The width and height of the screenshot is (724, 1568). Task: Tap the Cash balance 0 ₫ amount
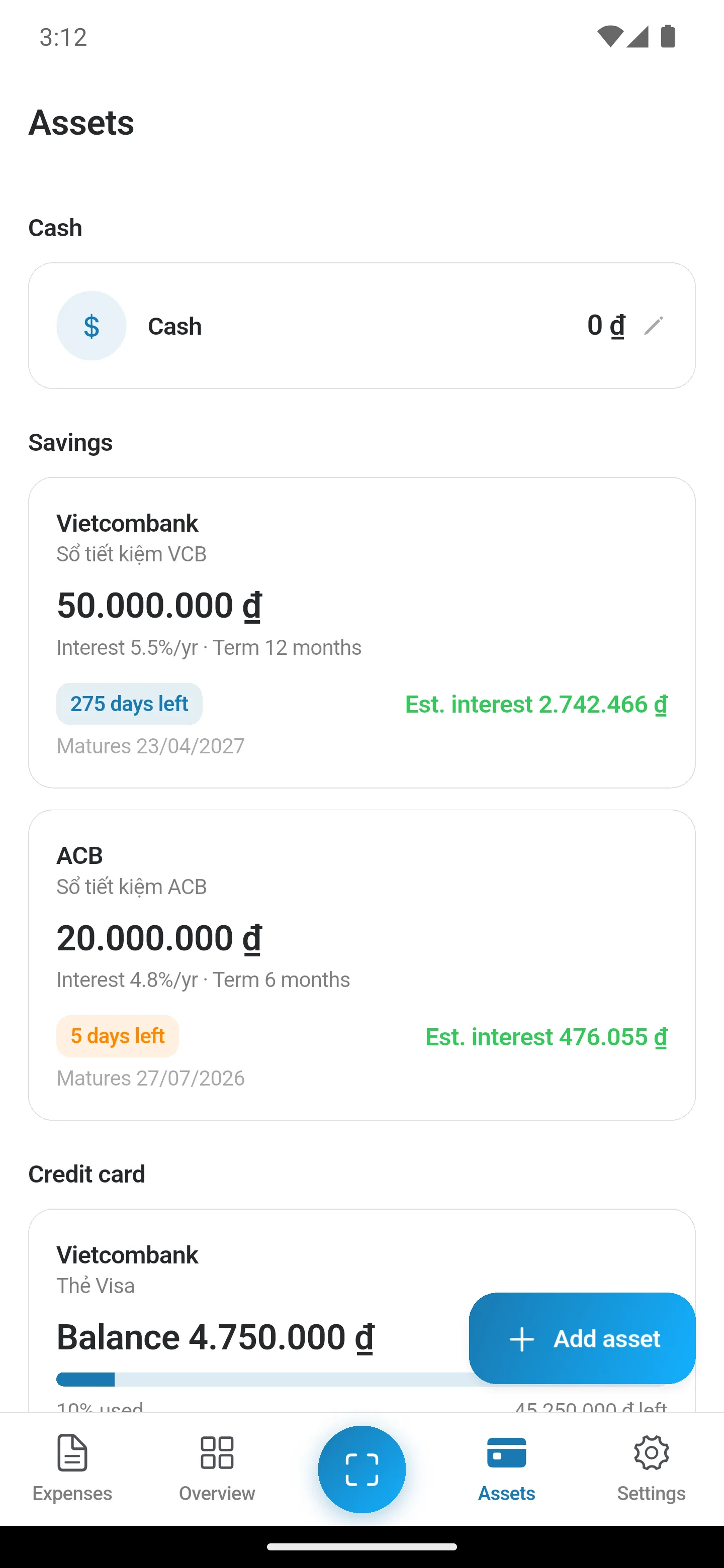click(606, 326)
